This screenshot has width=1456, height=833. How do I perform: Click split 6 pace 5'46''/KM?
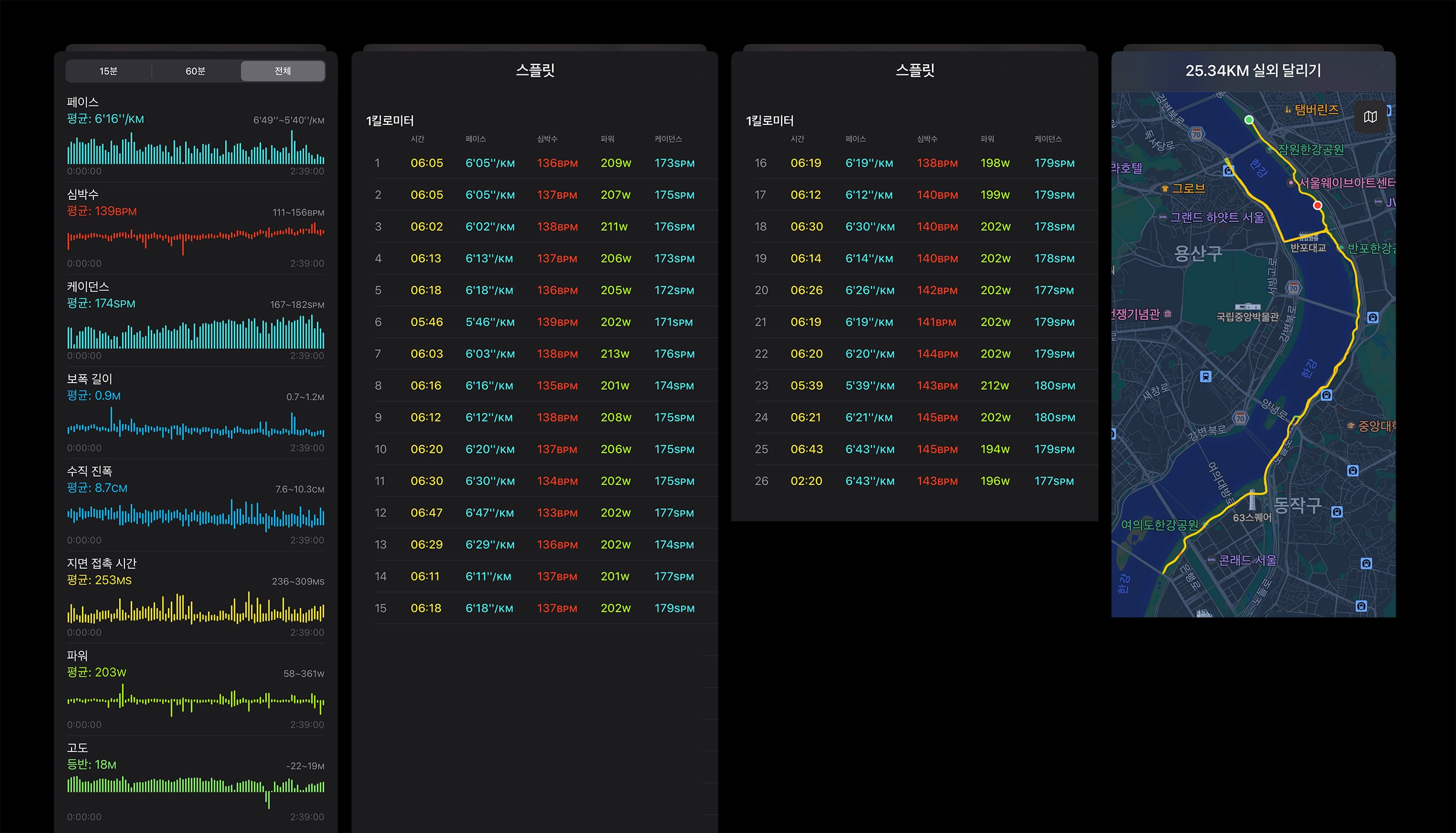pyautogui.click(x=490, y=322)
